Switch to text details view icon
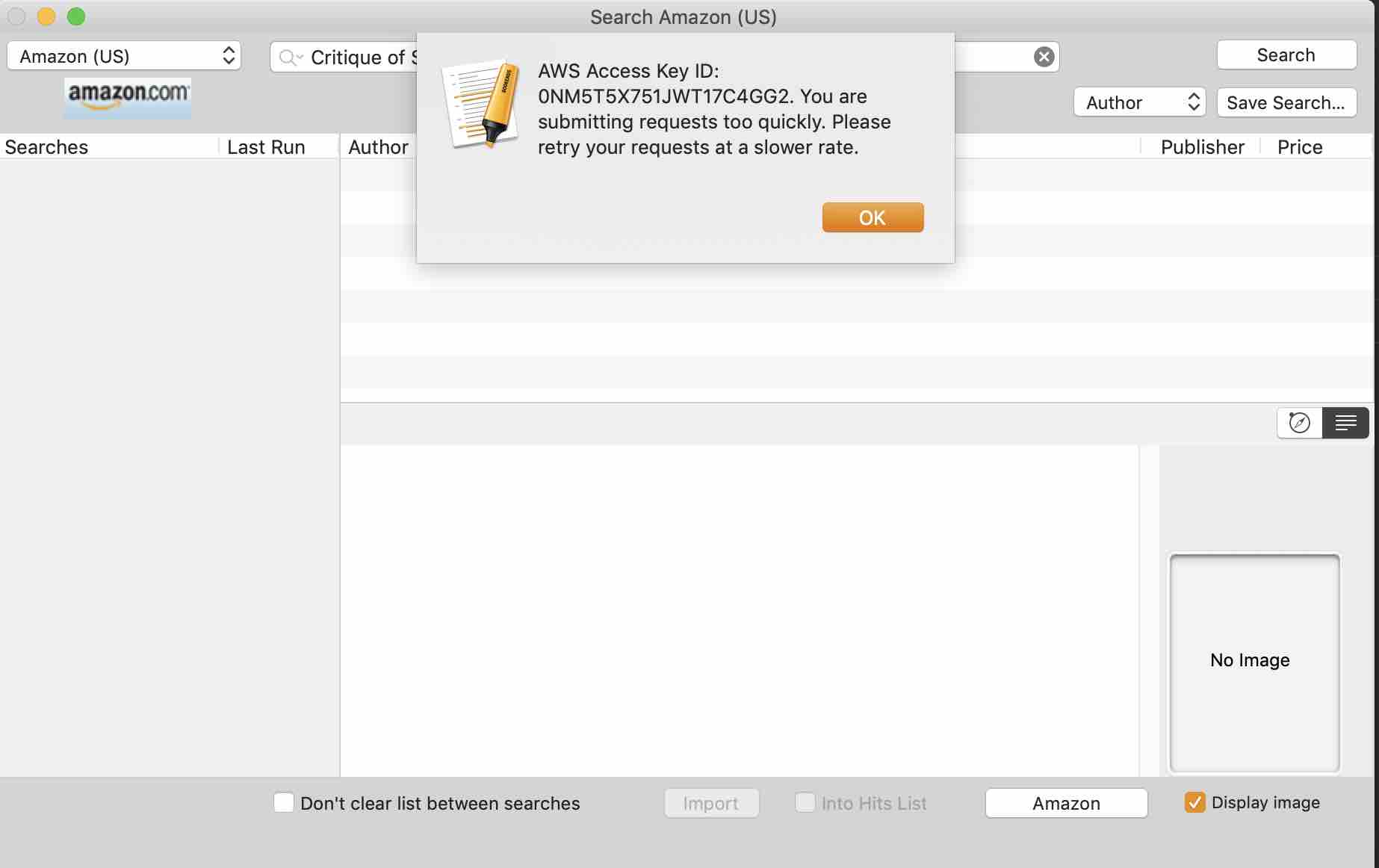This screenshot has width=1379, height=868. coord(1345,423)
